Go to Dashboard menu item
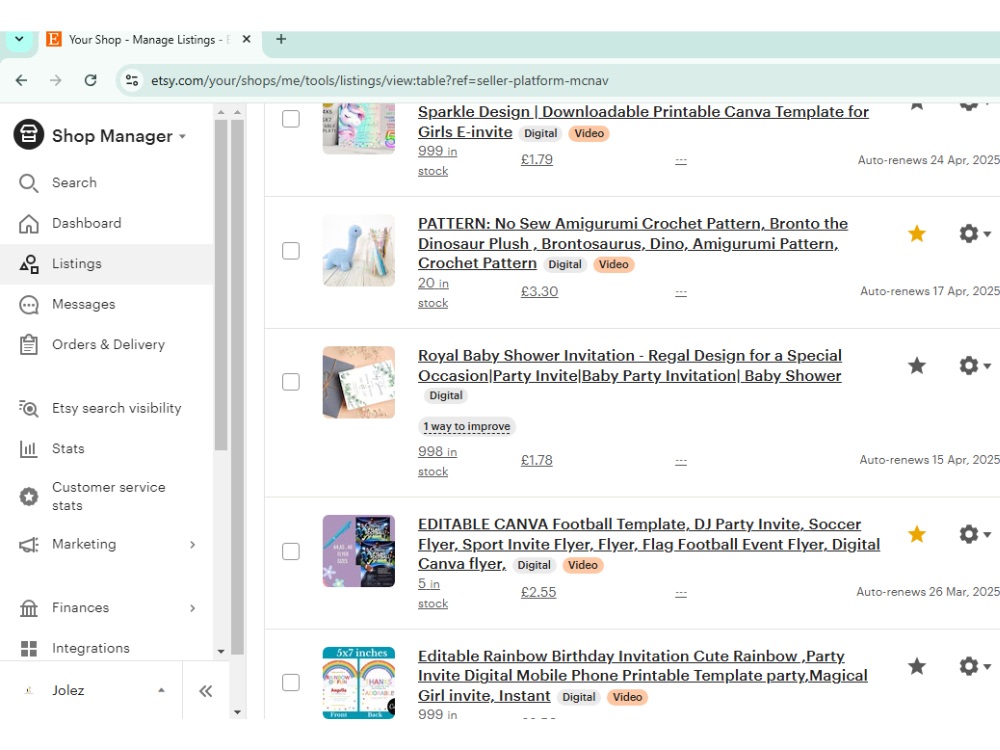 pyautogui.click(x=87, y=223)
